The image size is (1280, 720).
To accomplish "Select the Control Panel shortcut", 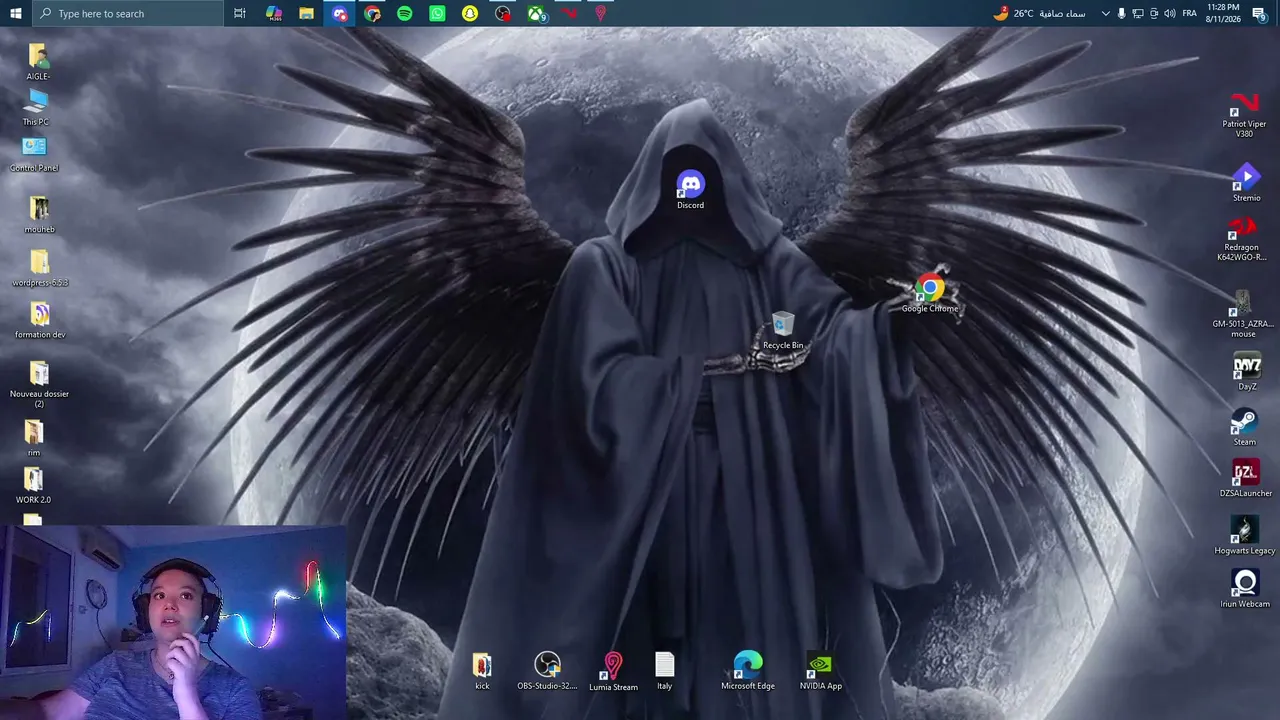I will click(x=34, y=154).
